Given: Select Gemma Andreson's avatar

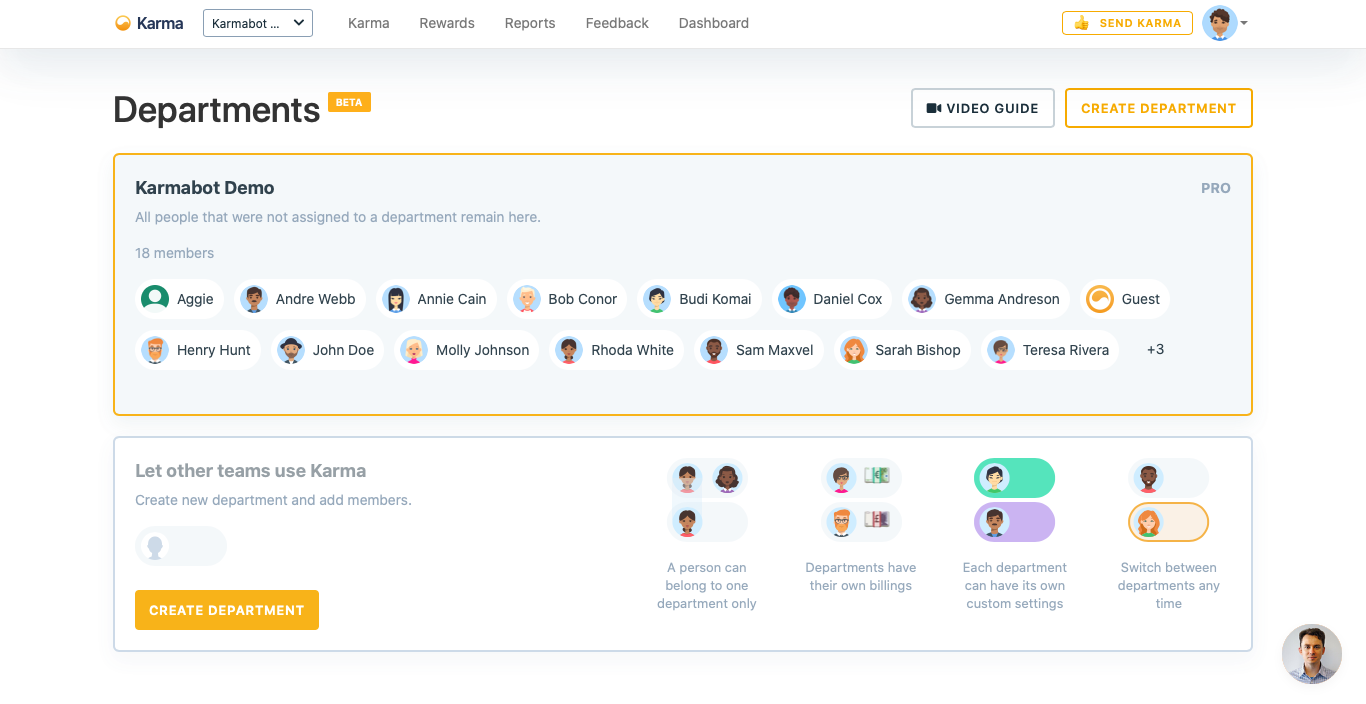Looking at the screenshot, I should coord(922,299).
